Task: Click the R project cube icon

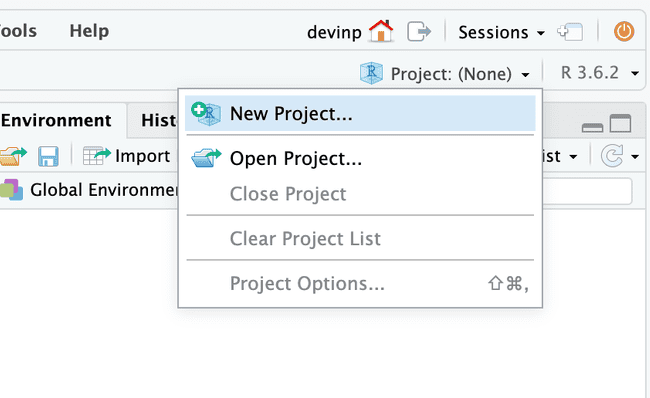Action: (x=371, y=73)
